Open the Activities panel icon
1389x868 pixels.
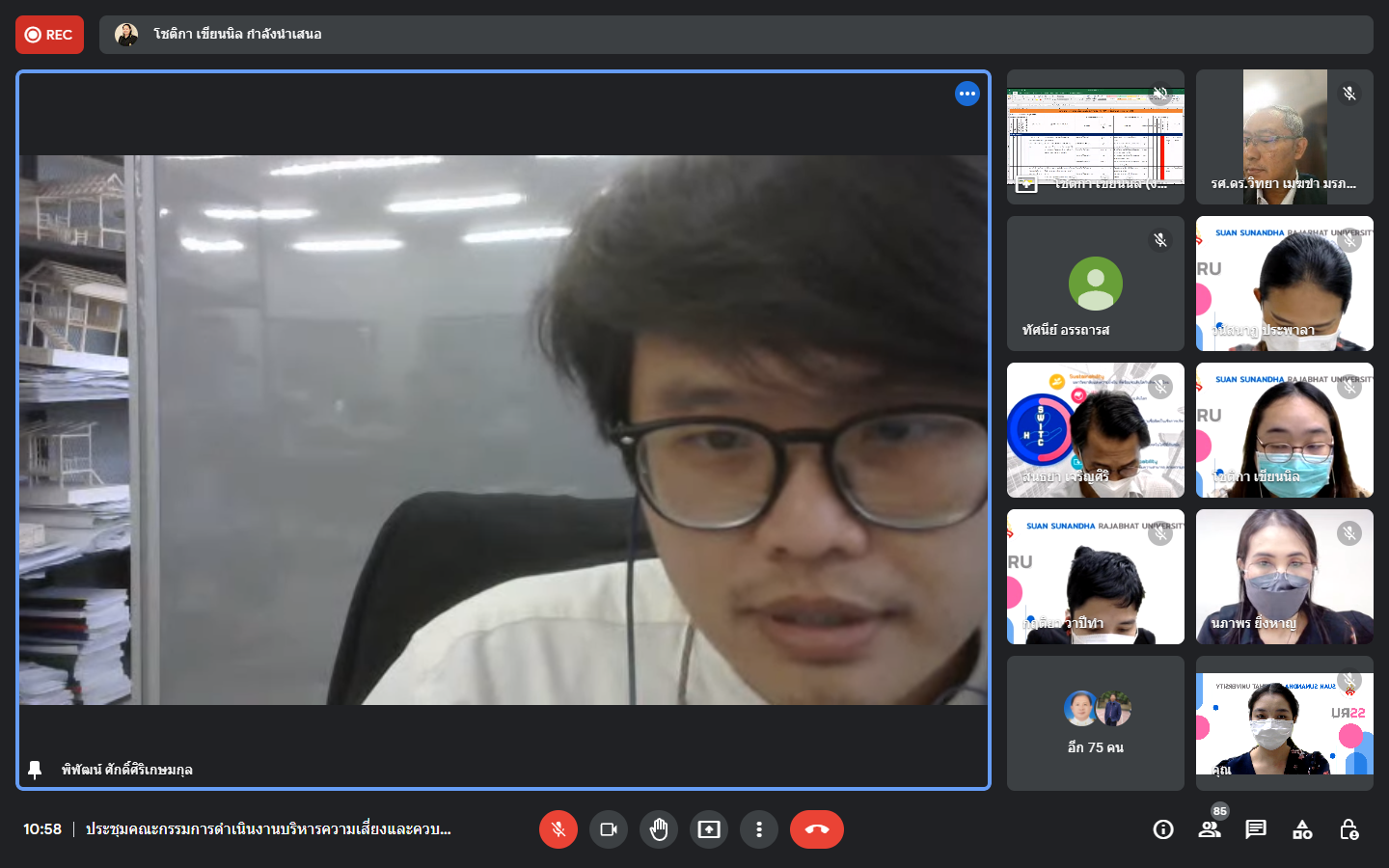coord(1302,829)
